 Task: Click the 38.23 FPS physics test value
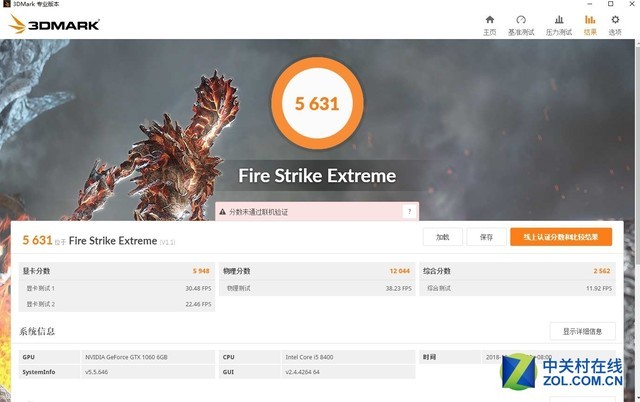point(399,289)
